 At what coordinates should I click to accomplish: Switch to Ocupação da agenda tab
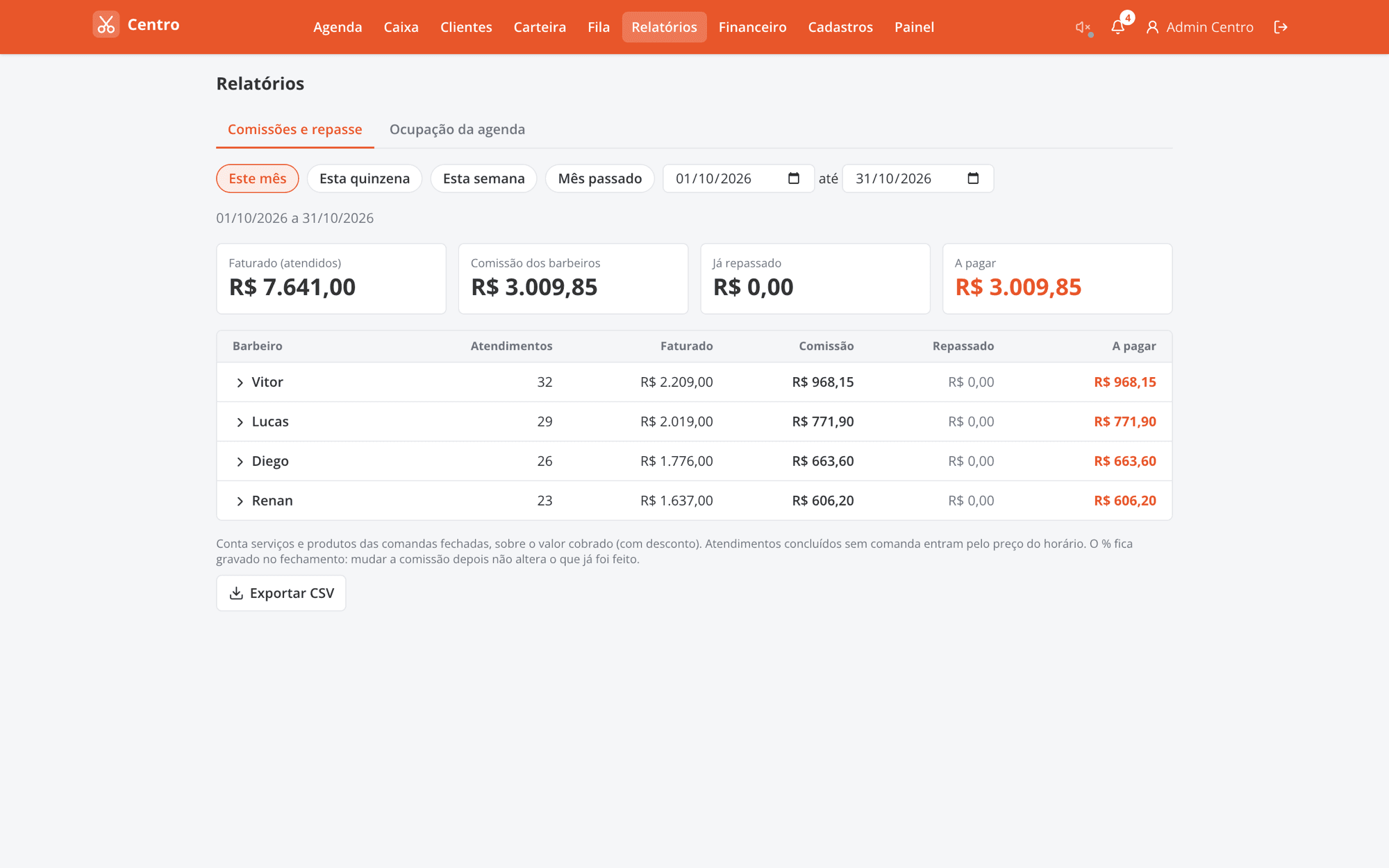point(457,130)
